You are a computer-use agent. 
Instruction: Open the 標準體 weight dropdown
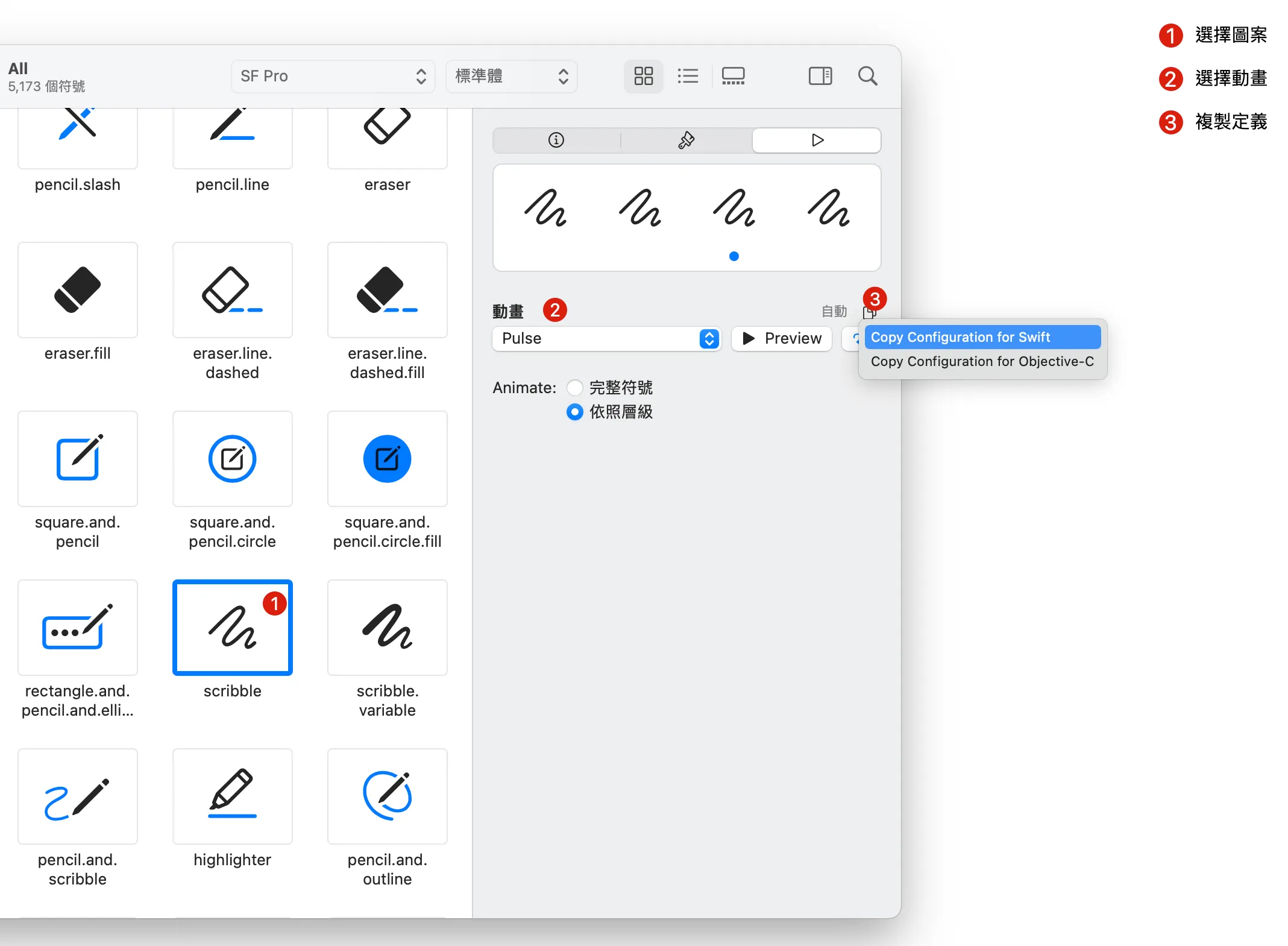(511, 76)
